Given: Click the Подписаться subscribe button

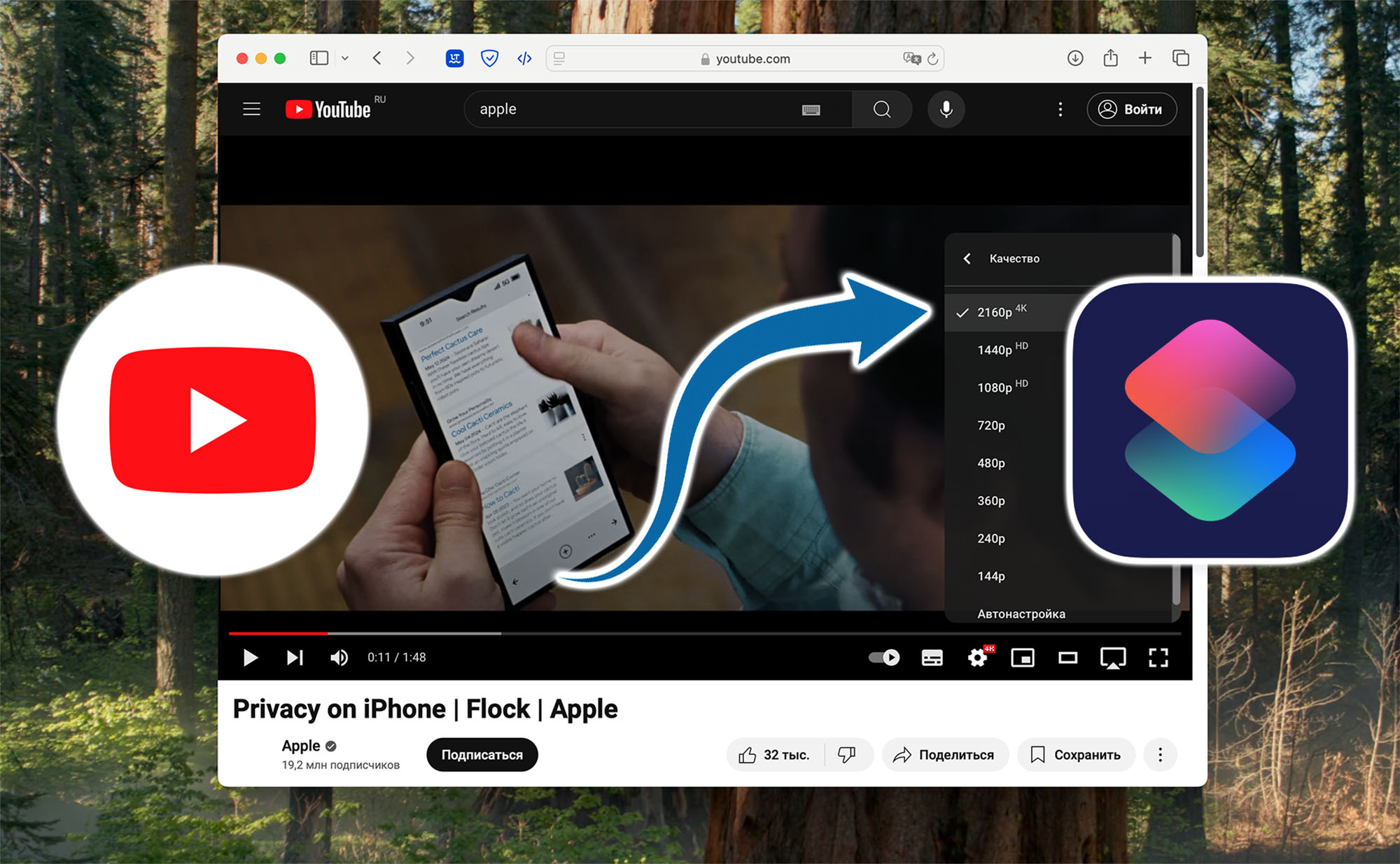Looking at the screenshot, I should 482,754.
